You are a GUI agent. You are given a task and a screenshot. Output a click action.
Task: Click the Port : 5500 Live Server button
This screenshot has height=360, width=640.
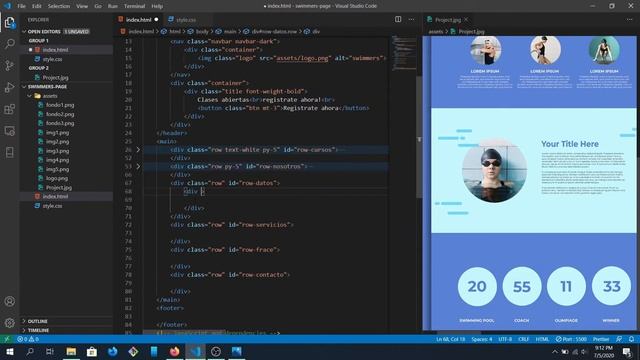[x=571, y=339]
